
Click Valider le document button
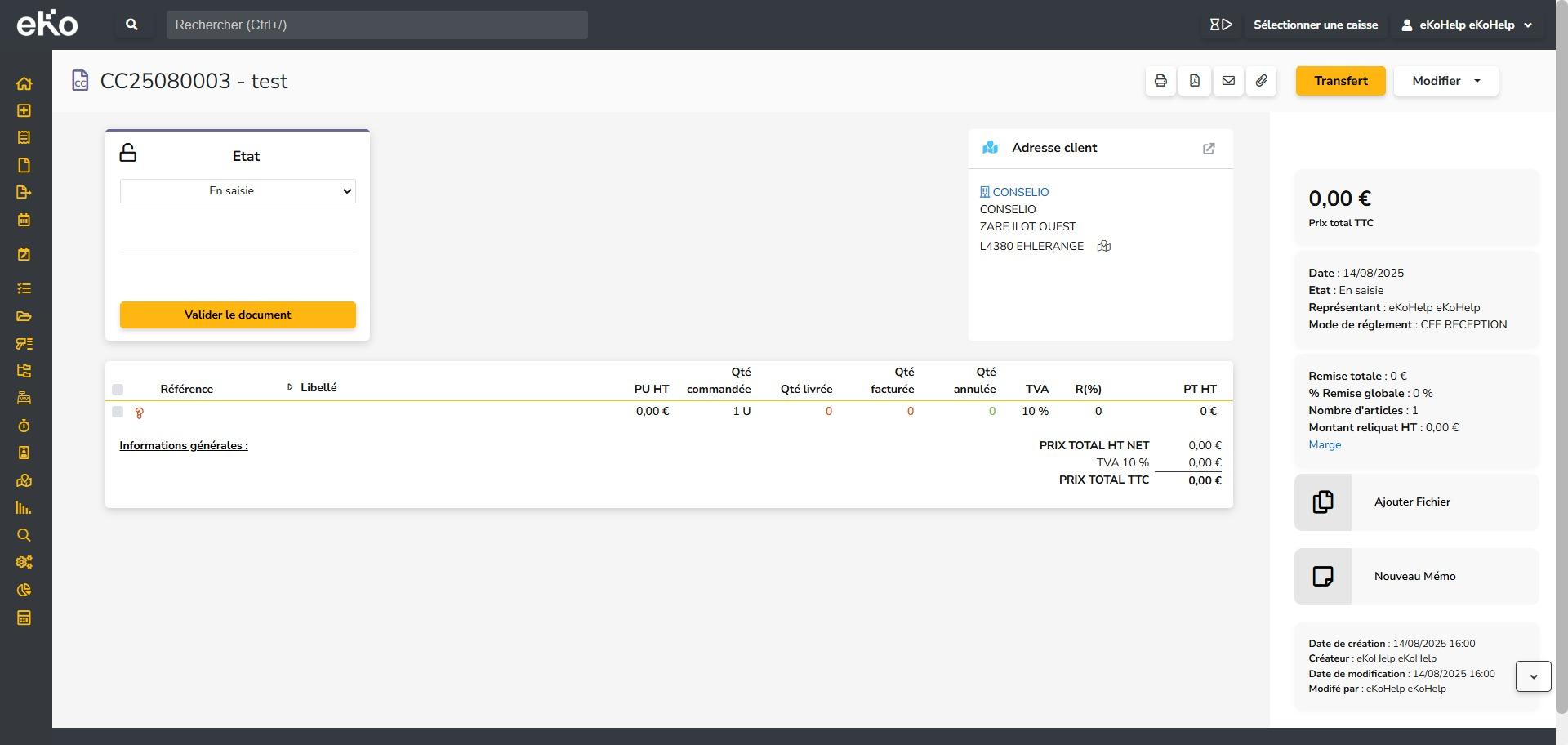point(238,315)
